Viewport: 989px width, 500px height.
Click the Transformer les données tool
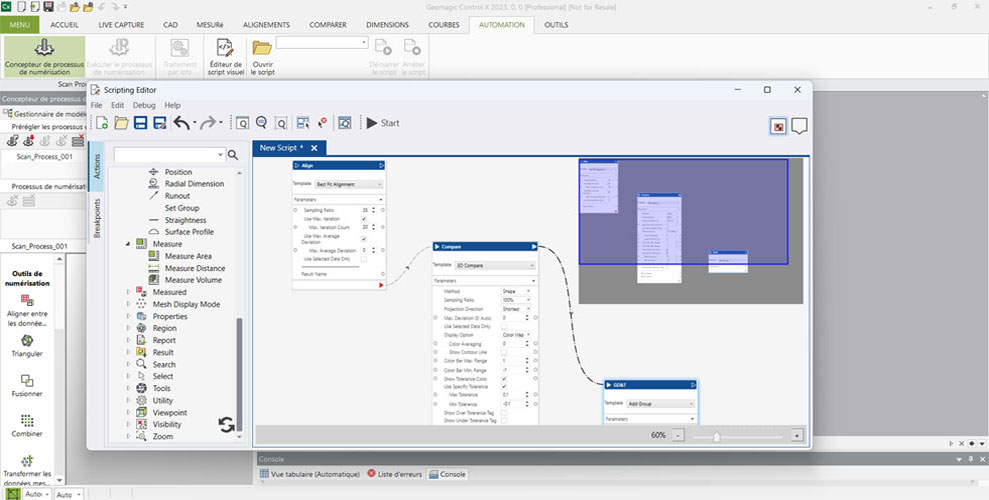click(27, 470)
